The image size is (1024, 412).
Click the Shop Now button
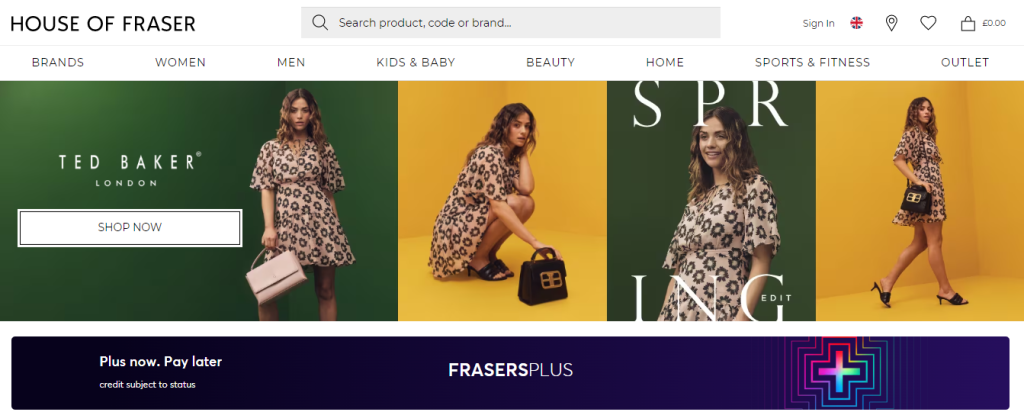point(130,228)
